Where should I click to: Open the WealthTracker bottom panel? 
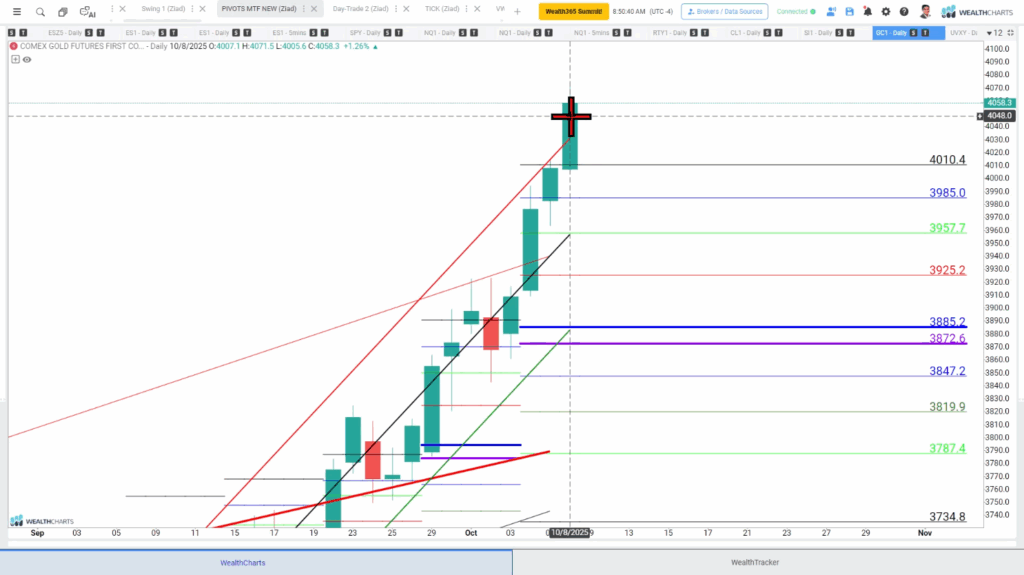(755, 562)
